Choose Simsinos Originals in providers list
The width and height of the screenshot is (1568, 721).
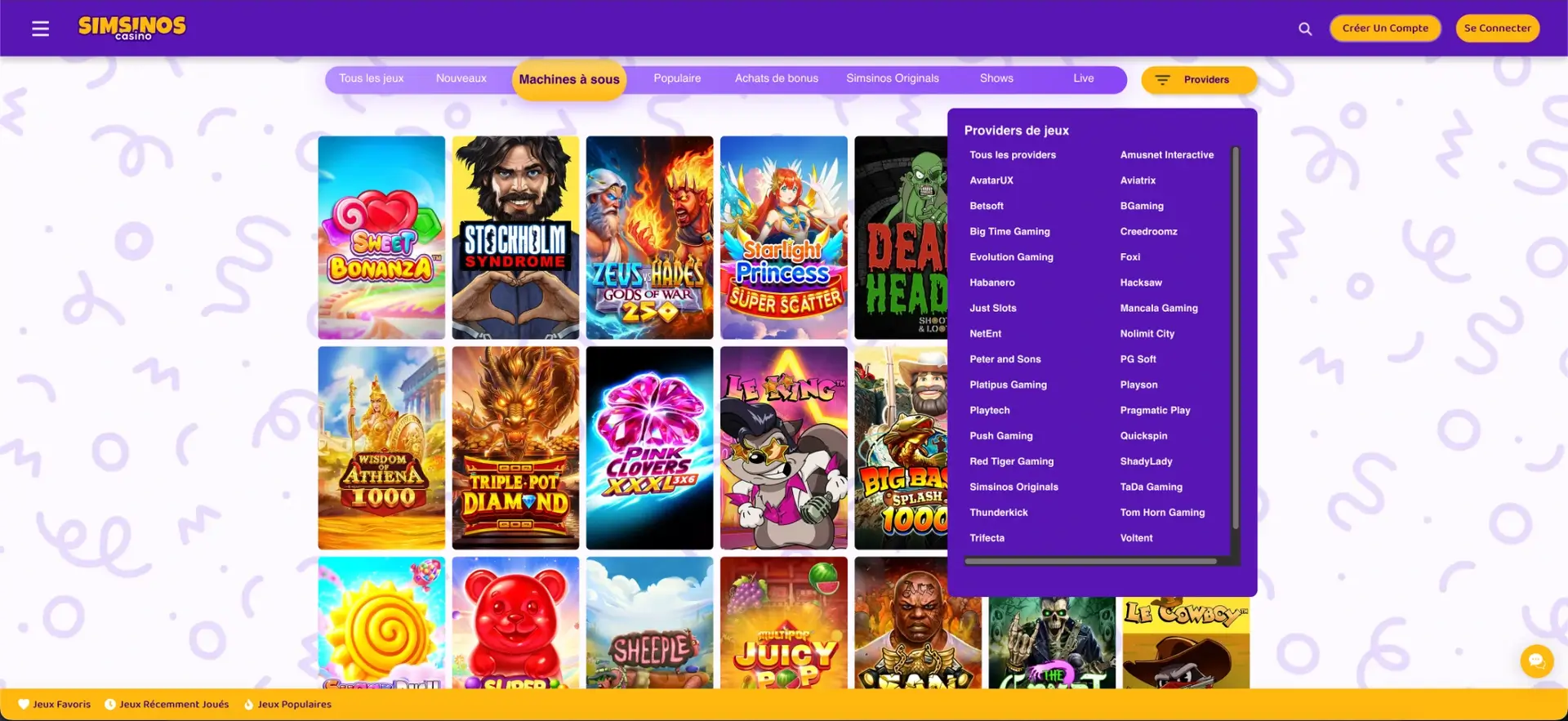click(1013, 487)
